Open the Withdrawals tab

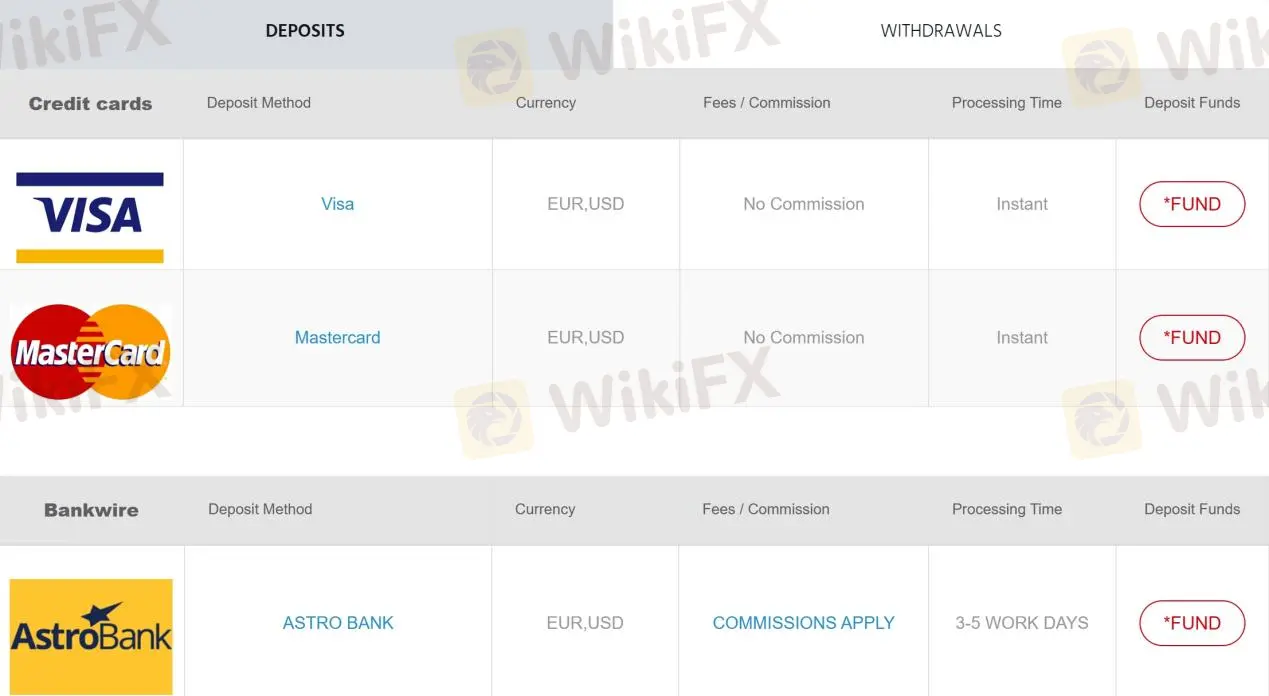941,31
